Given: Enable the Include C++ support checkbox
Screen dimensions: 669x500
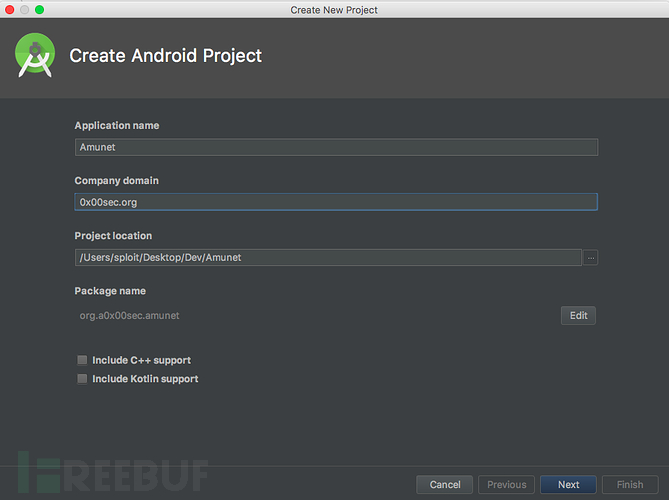Looking at the screenshot, I should click(82, 360).
